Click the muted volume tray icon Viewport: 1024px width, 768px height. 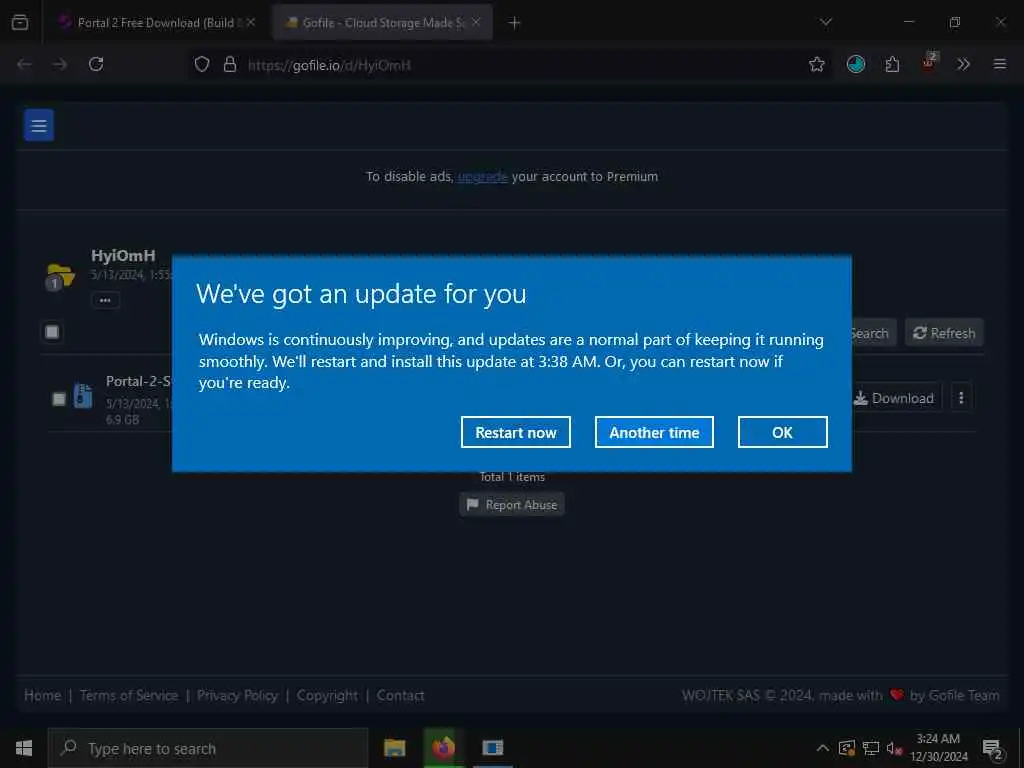point(894,748)
